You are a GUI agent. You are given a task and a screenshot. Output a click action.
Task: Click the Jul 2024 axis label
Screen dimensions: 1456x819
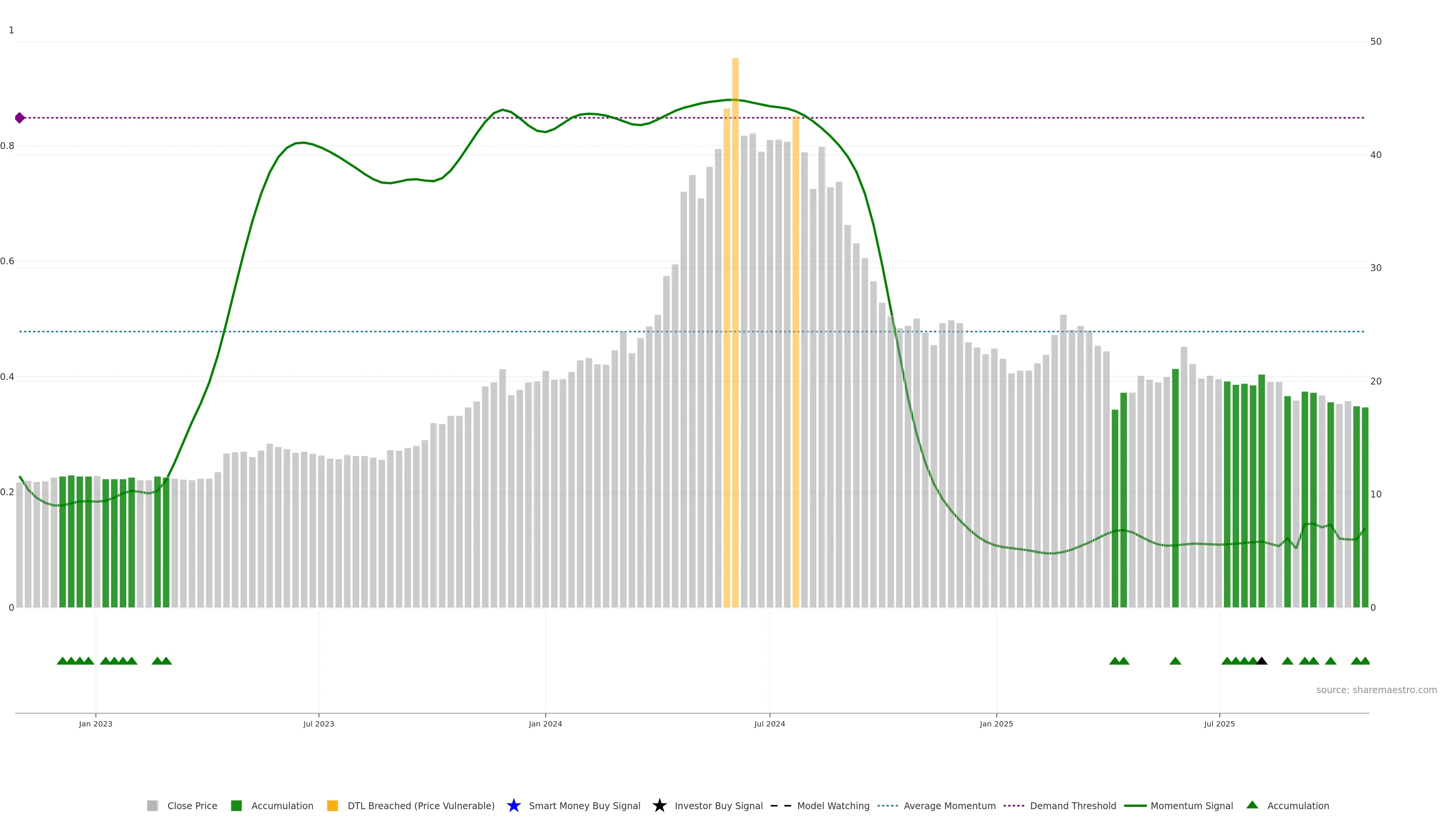click(769, 723)
